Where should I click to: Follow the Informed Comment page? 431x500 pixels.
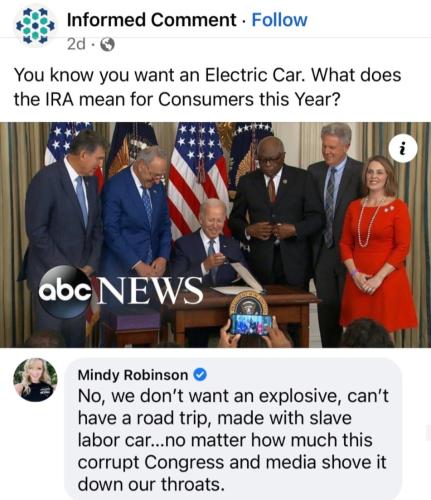279,20
